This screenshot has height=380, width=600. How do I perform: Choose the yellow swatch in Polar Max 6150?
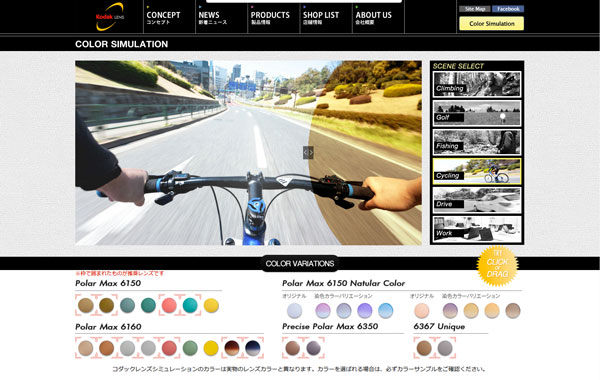tap(211, 305)
